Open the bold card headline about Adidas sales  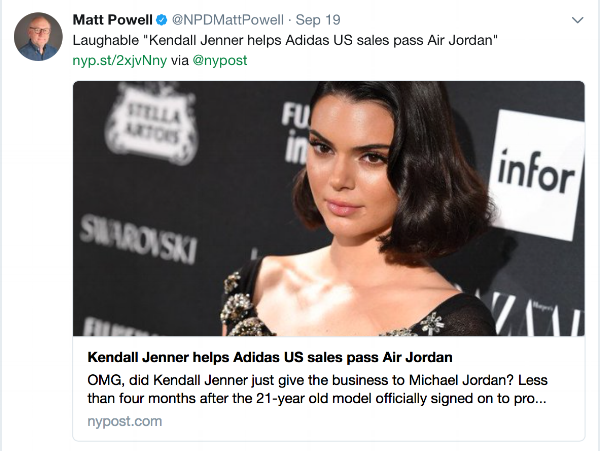pos(270,357)
